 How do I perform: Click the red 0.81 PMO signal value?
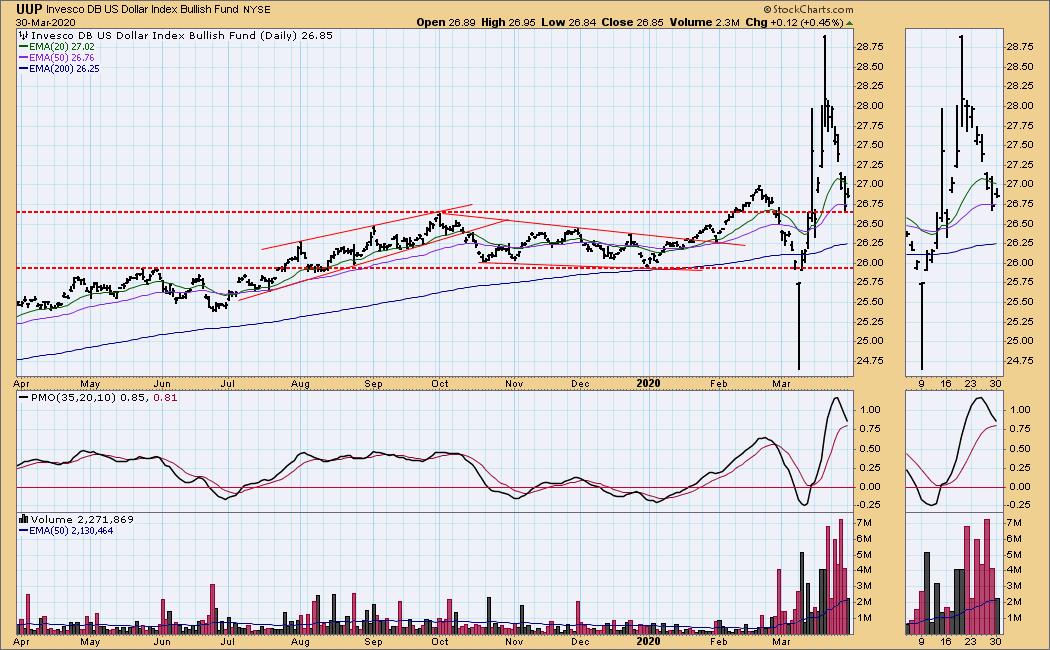[165, 398]
